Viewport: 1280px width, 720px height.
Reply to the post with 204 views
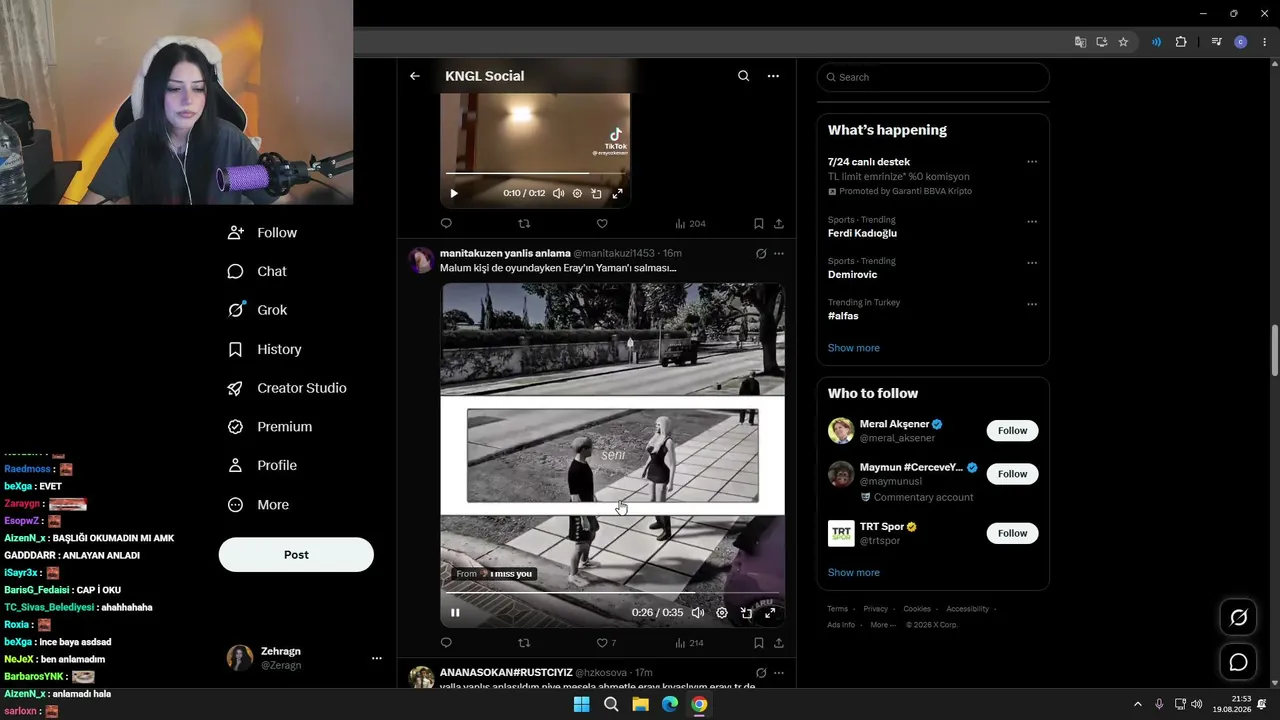(446, 223)
